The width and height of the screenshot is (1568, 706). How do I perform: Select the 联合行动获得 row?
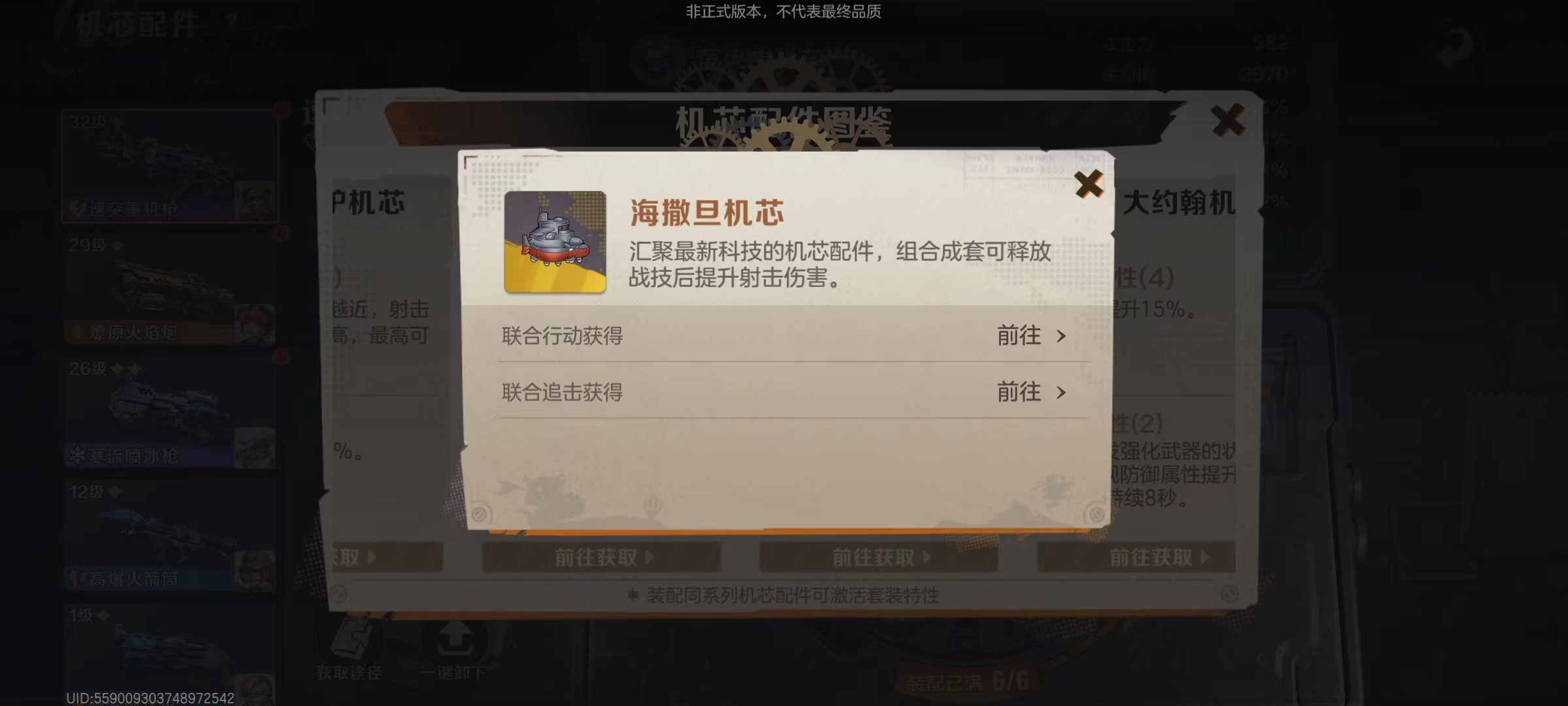pos(792,335)
